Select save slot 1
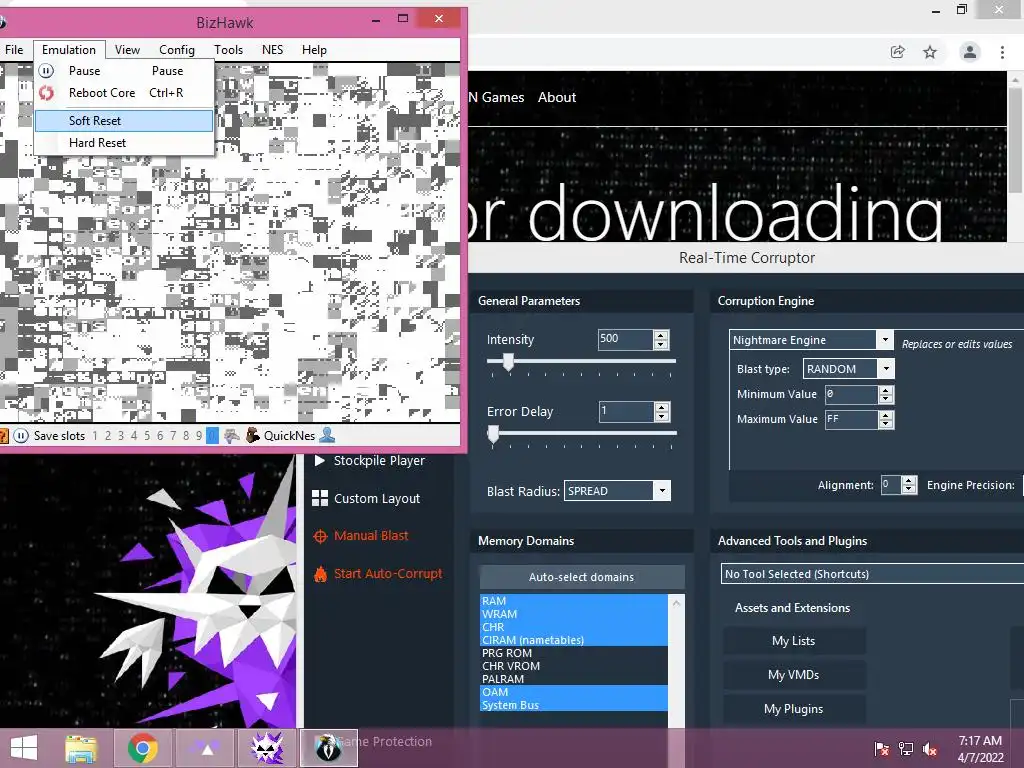 (95, 436)
